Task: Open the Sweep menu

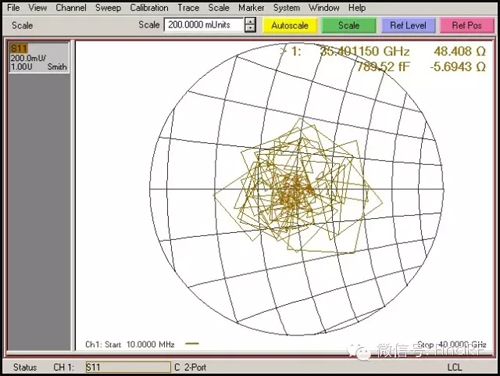Action: [108, 8]
